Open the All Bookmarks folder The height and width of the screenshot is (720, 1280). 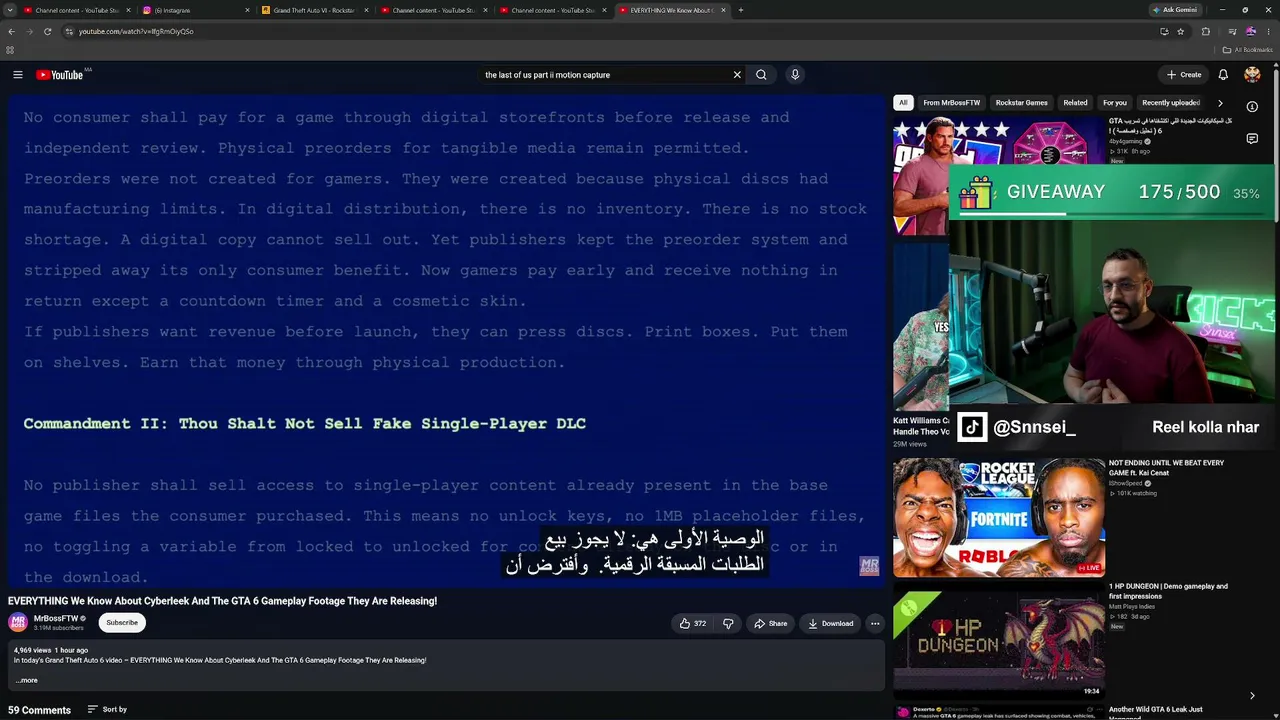coord(1247,50)
